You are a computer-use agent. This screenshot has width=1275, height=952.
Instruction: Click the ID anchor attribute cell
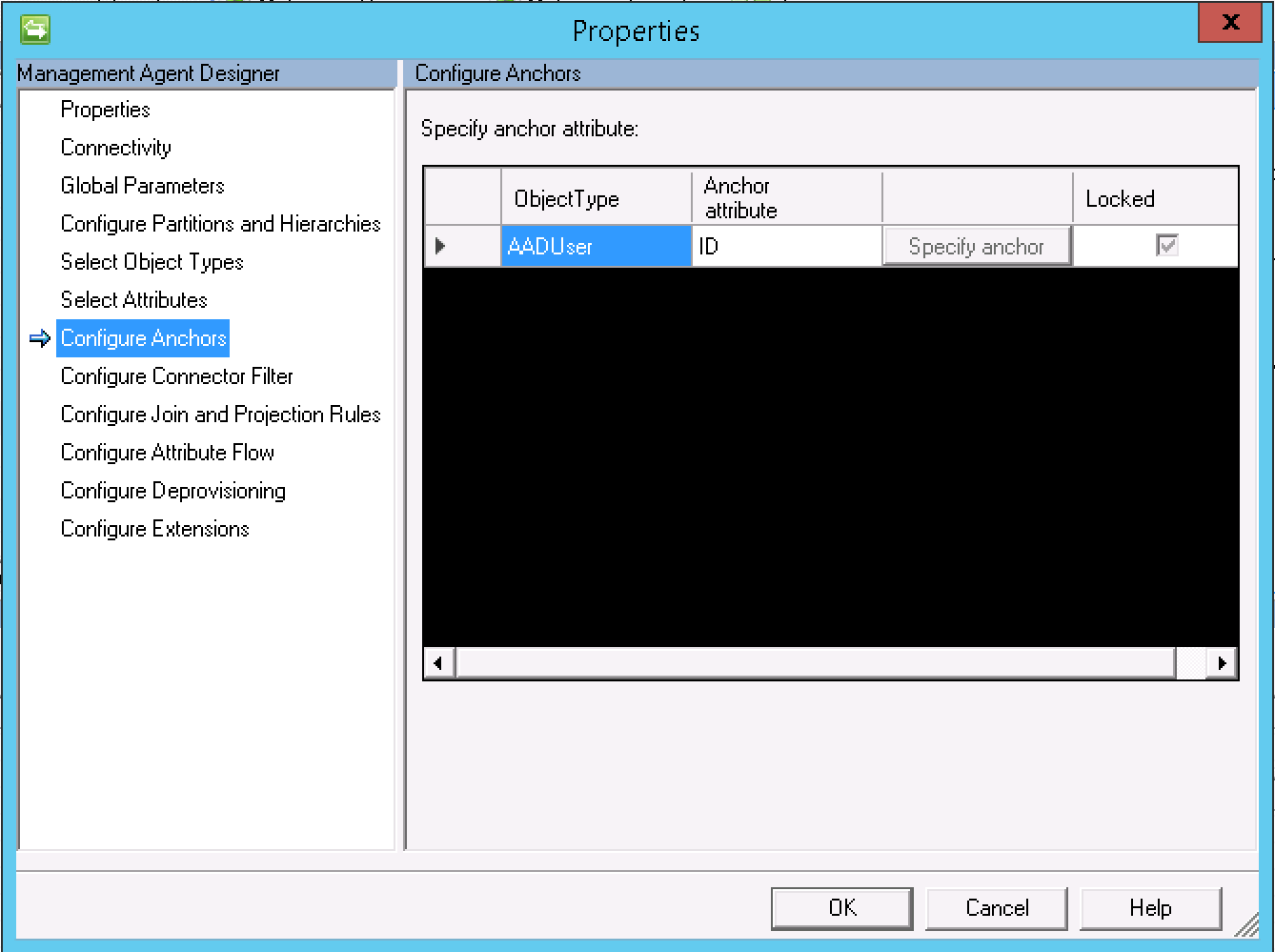point(786,246)
